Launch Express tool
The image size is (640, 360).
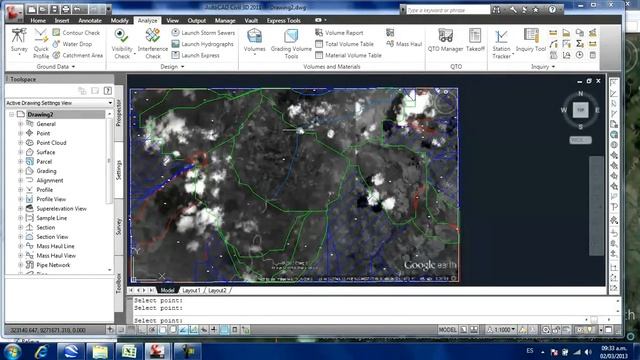[196, 55]
